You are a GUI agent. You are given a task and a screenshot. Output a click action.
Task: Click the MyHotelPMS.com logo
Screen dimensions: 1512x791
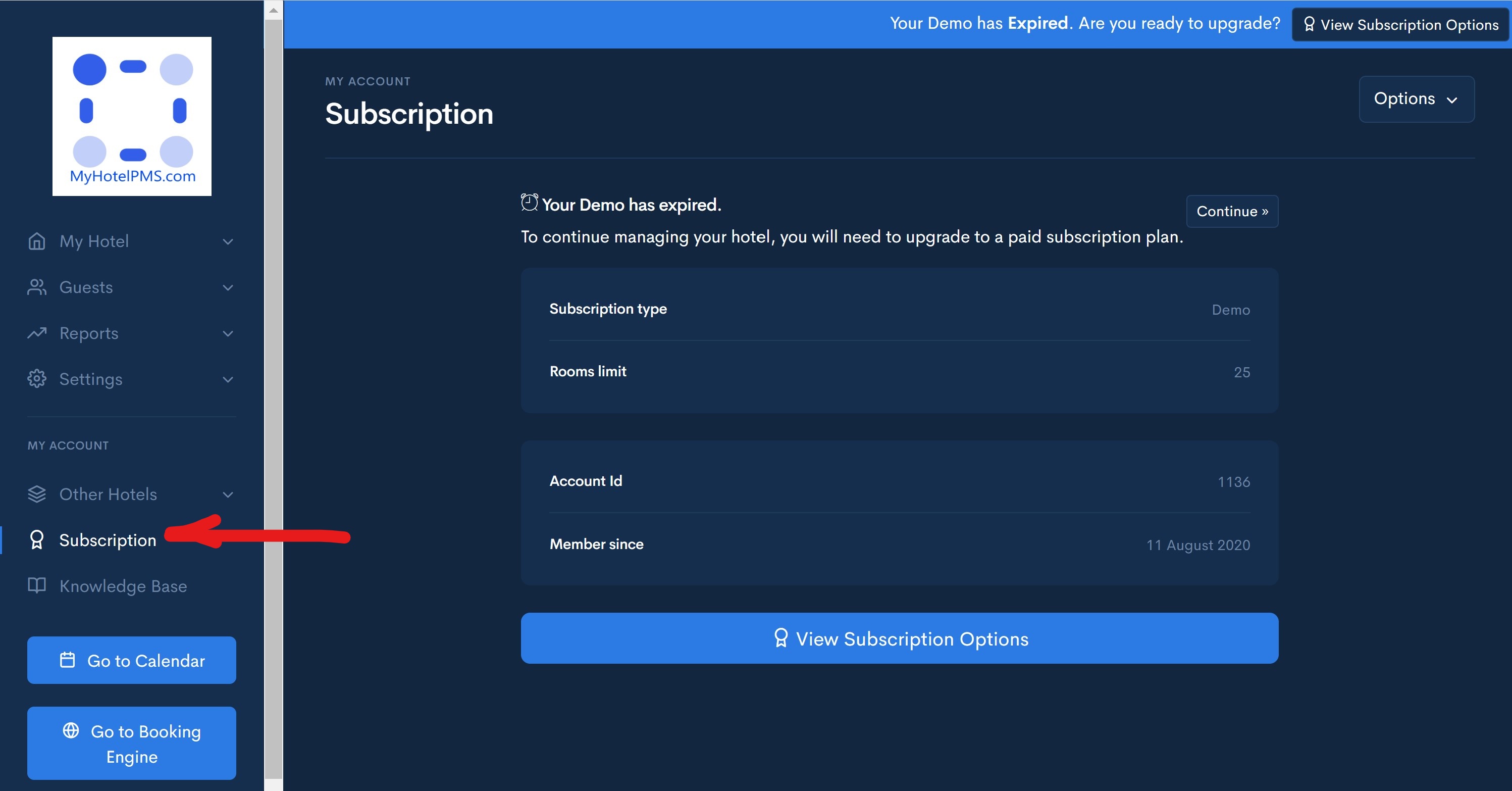coord(131,116)
